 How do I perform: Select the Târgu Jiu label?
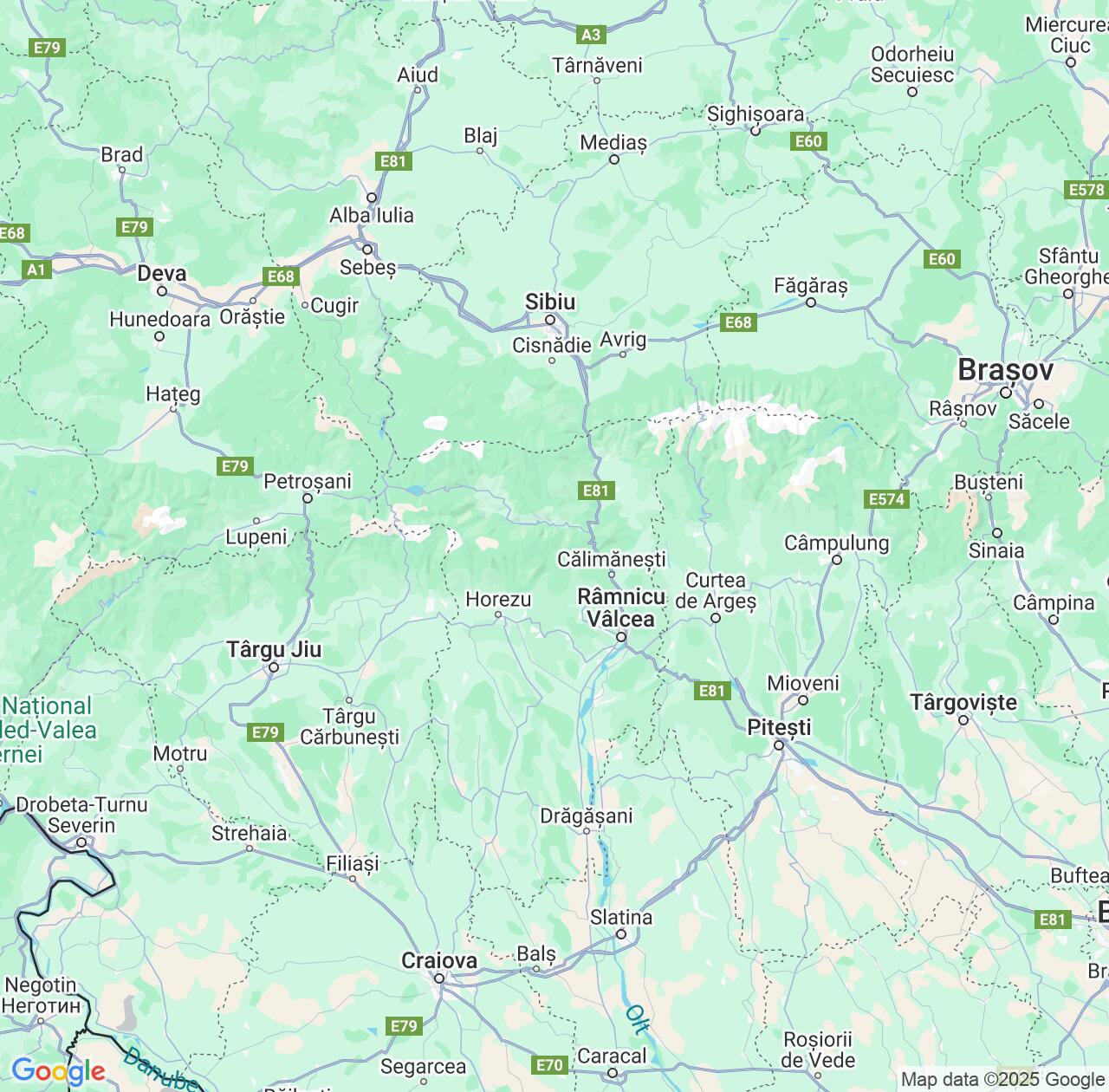click(274, 649)
